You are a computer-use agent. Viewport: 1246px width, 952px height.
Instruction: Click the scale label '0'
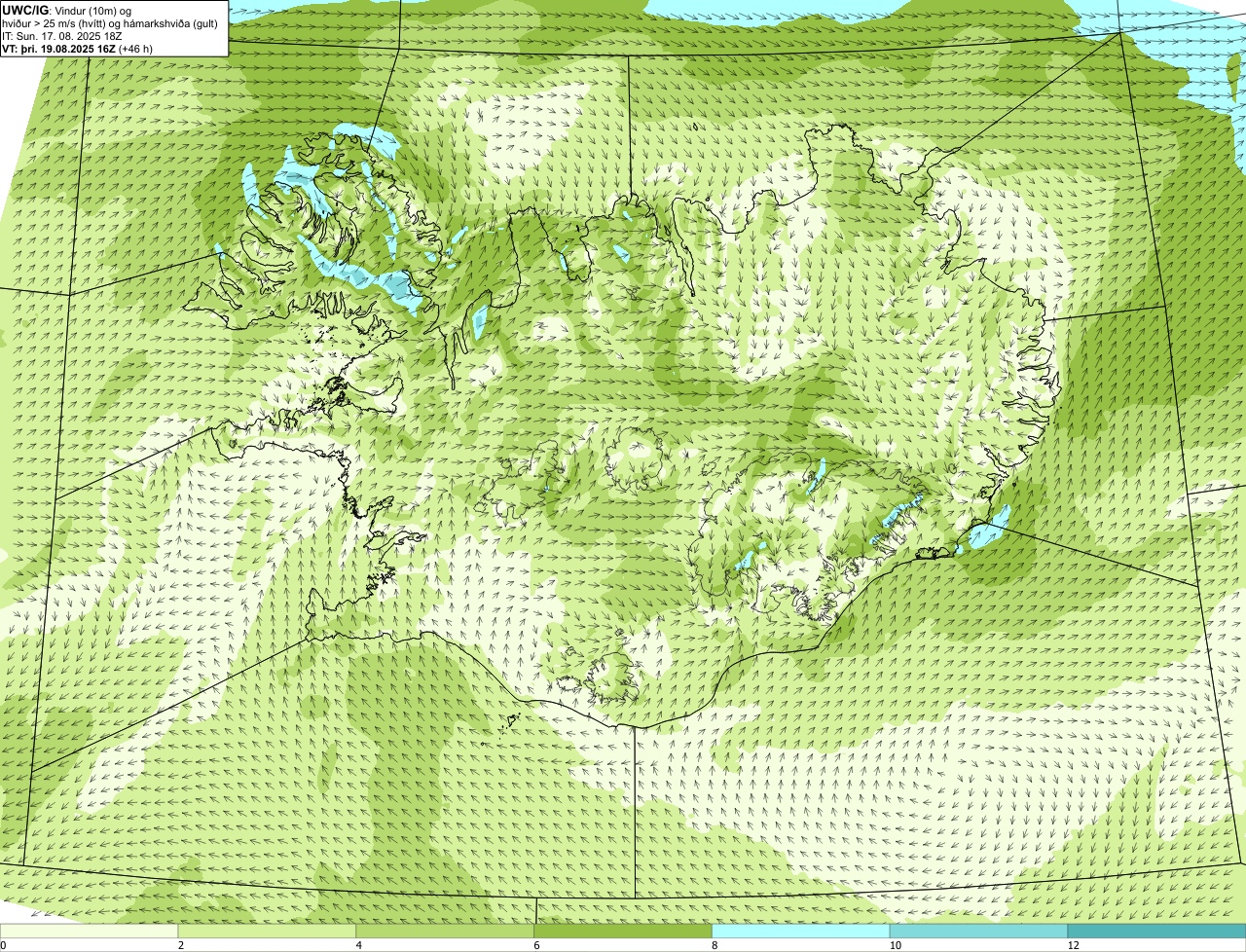(x=3, y=945)
